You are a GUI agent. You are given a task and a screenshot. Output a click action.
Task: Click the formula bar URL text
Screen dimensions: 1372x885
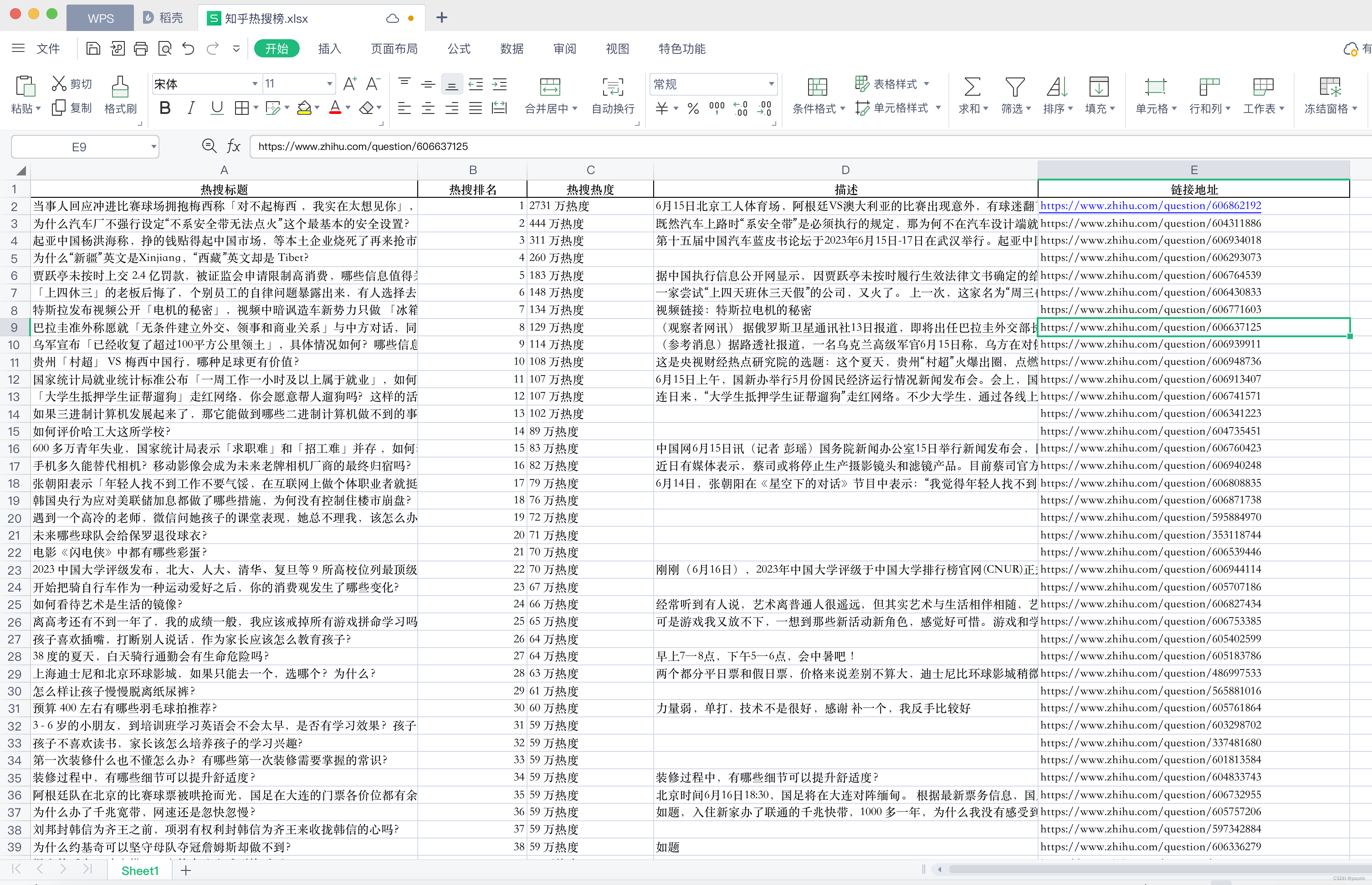[x=363, y=147]
